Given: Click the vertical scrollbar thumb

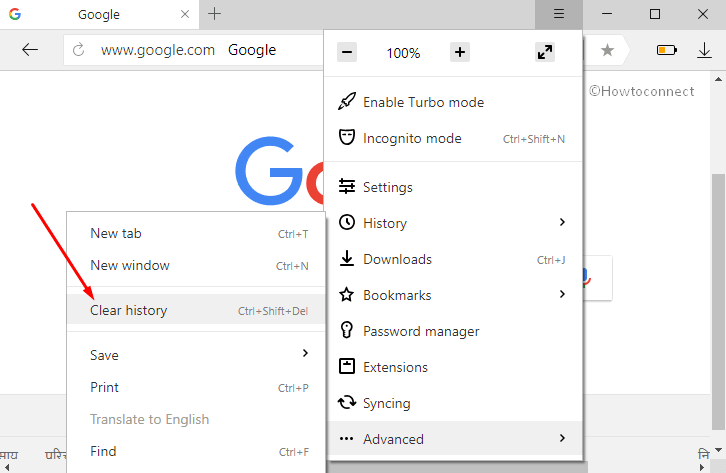Looking at the screenshot, I should tap(718, 301).
